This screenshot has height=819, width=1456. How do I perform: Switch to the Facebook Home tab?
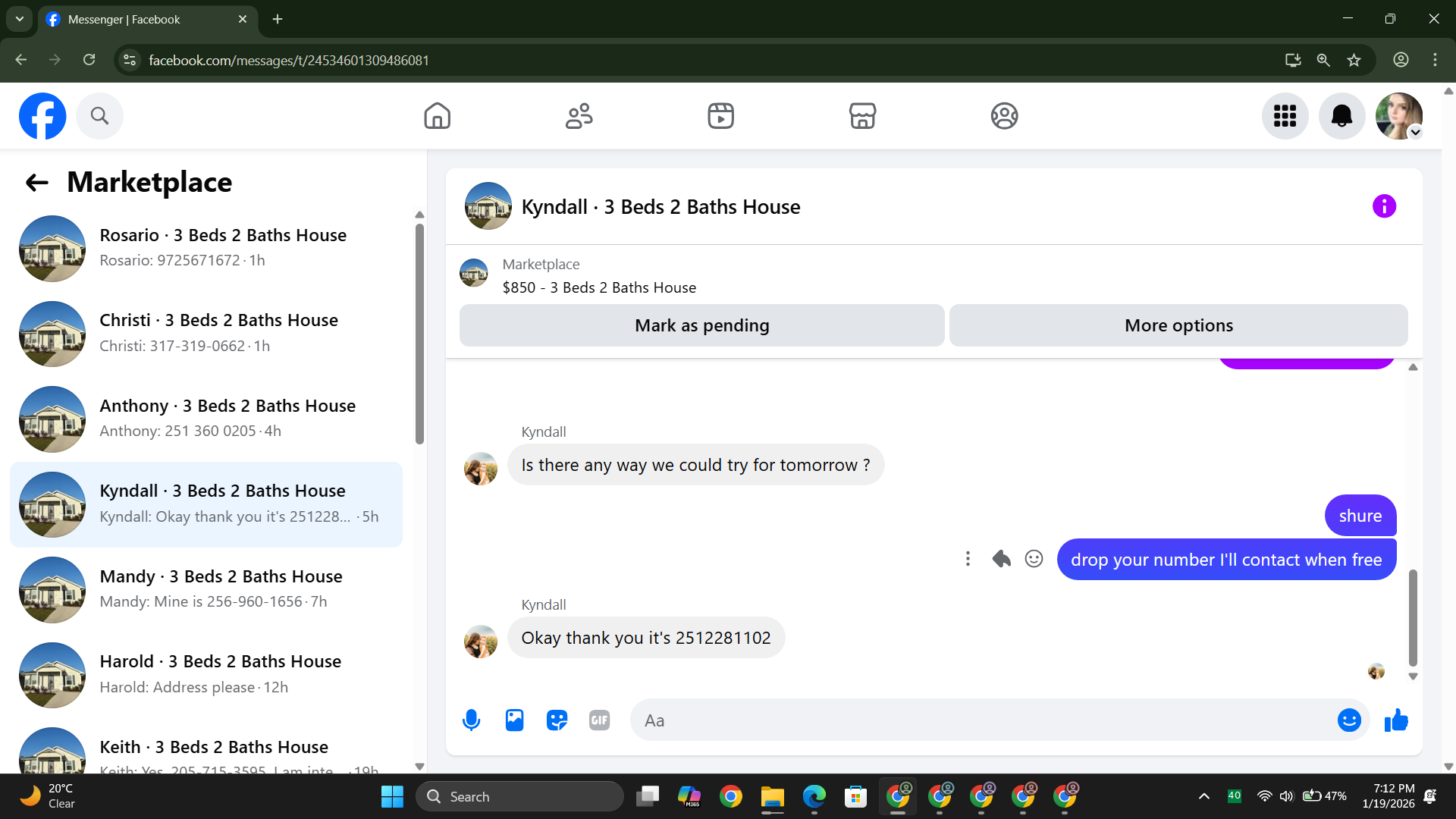pyautogui.click(x=437, y=116)
